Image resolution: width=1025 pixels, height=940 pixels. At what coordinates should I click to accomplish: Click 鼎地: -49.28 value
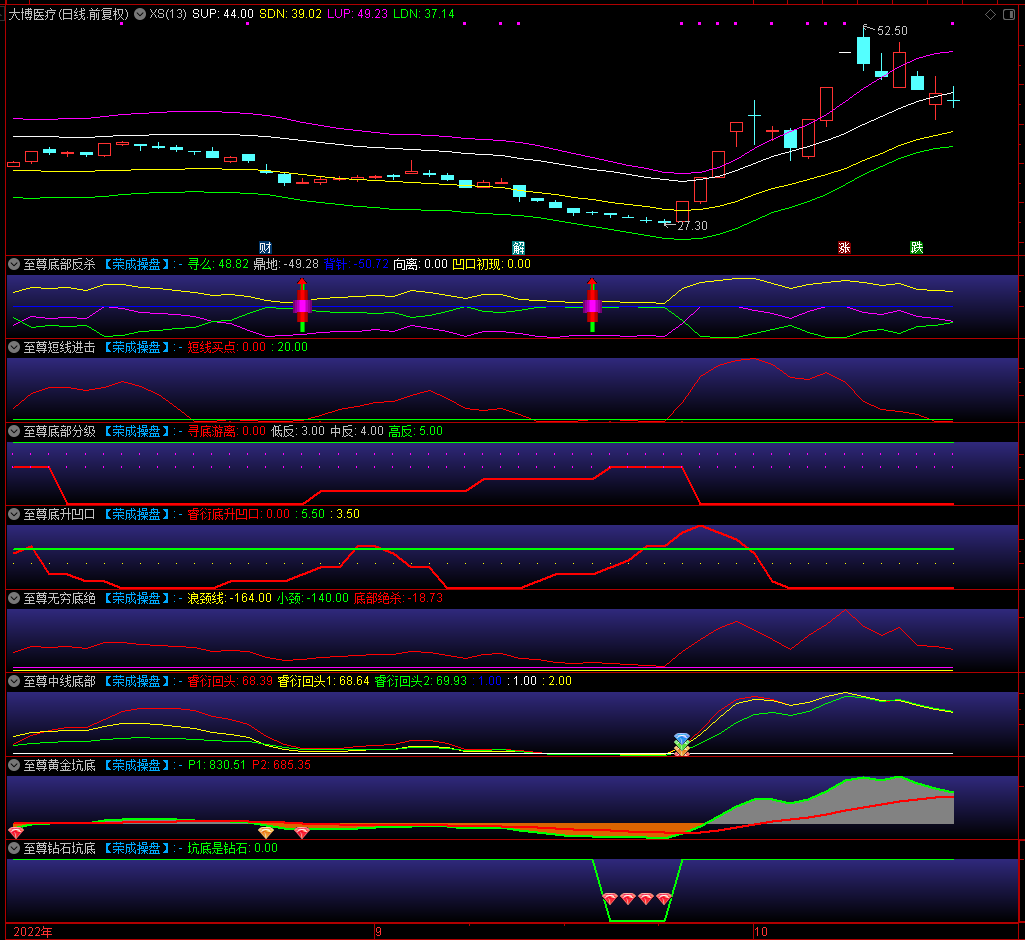(x=286, y=264)
